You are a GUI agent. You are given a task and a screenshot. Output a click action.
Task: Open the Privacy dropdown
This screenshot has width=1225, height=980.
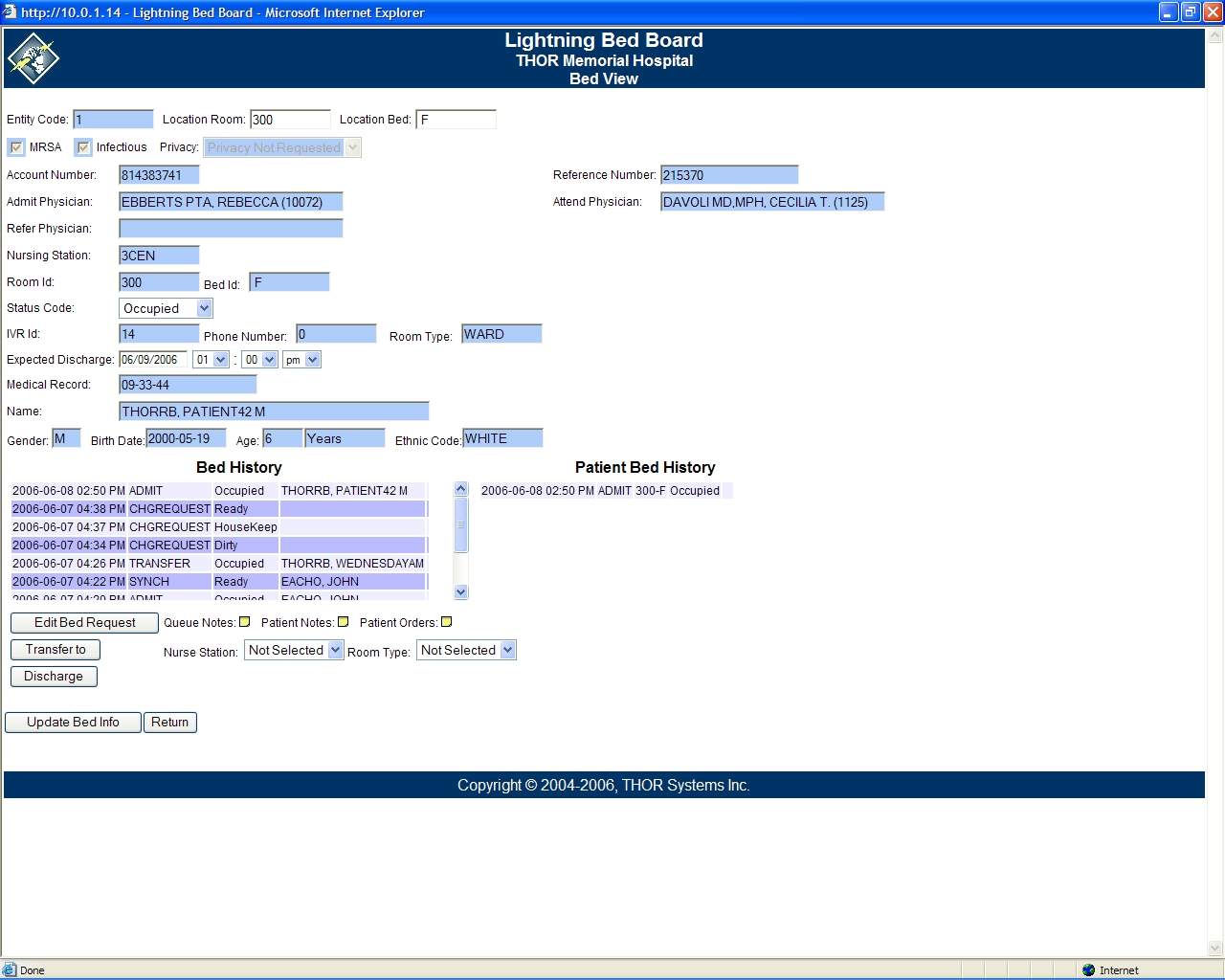coord(282,147)
